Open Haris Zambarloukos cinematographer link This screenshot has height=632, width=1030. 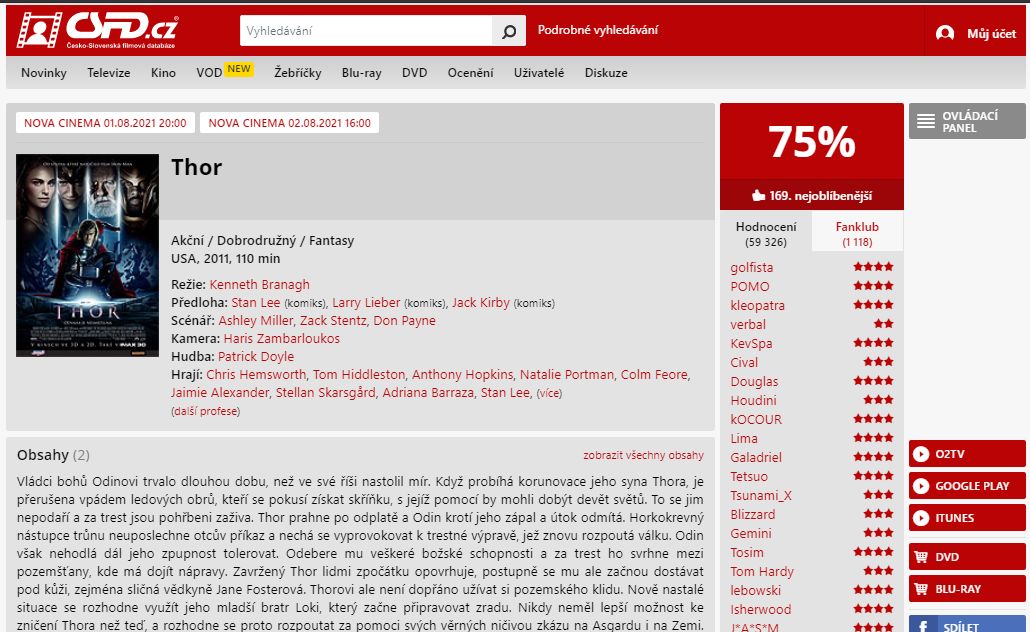(282, 338)
